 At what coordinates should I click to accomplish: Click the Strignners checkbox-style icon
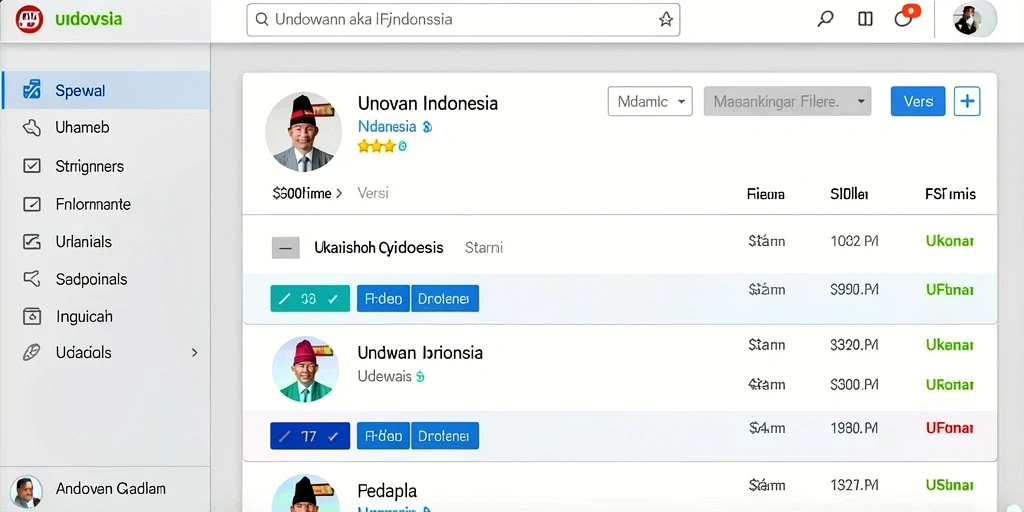tap(31, 166)
